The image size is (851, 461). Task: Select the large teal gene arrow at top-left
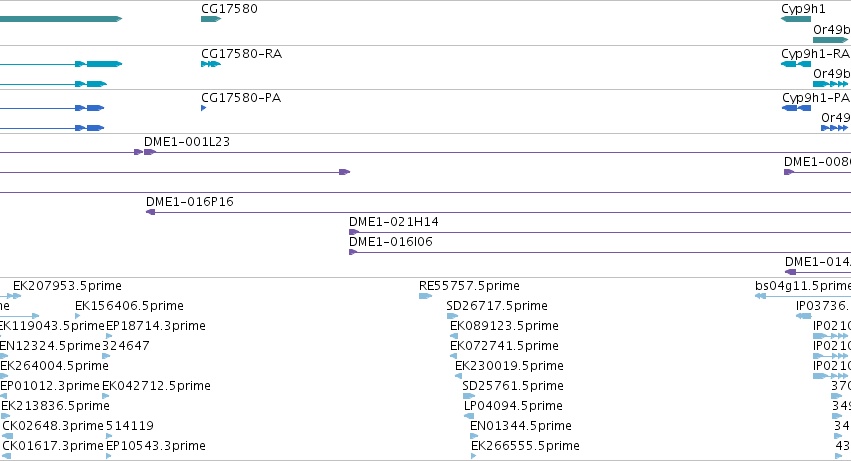[60, 19]
